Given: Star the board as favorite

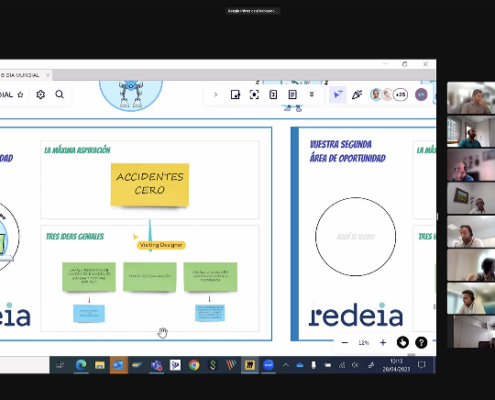Looking at the screenshot, I should pyautogui.click(x=20, y=95).
